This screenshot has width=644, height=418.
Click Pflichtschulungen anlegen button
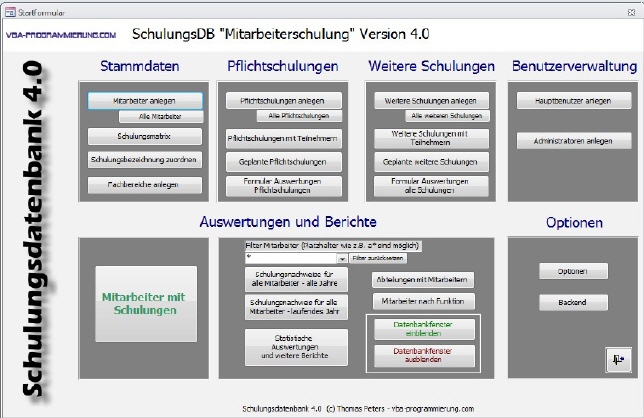(x=284, y=101)
